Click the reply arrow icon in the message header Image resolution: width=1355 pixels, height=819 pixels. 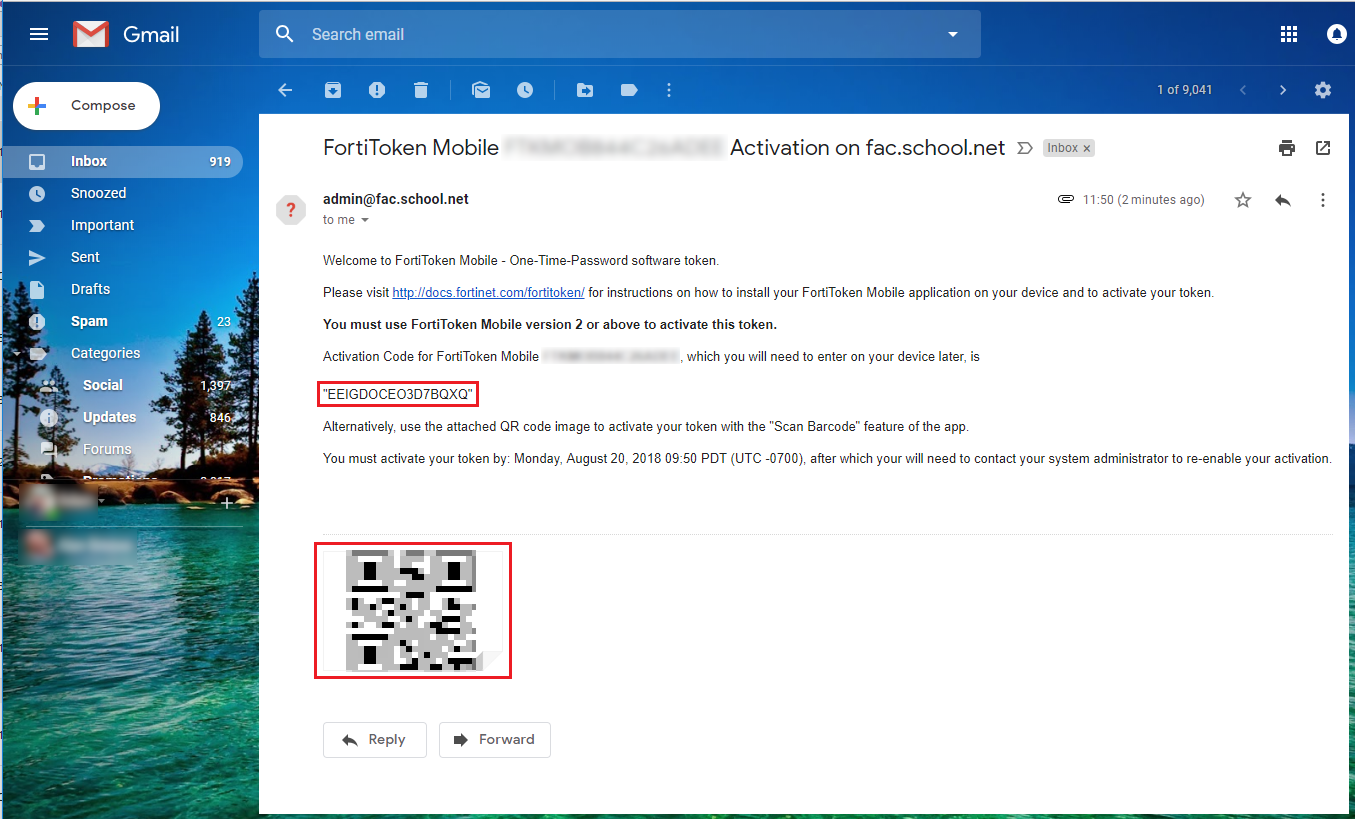click(x=1283, y=200)
